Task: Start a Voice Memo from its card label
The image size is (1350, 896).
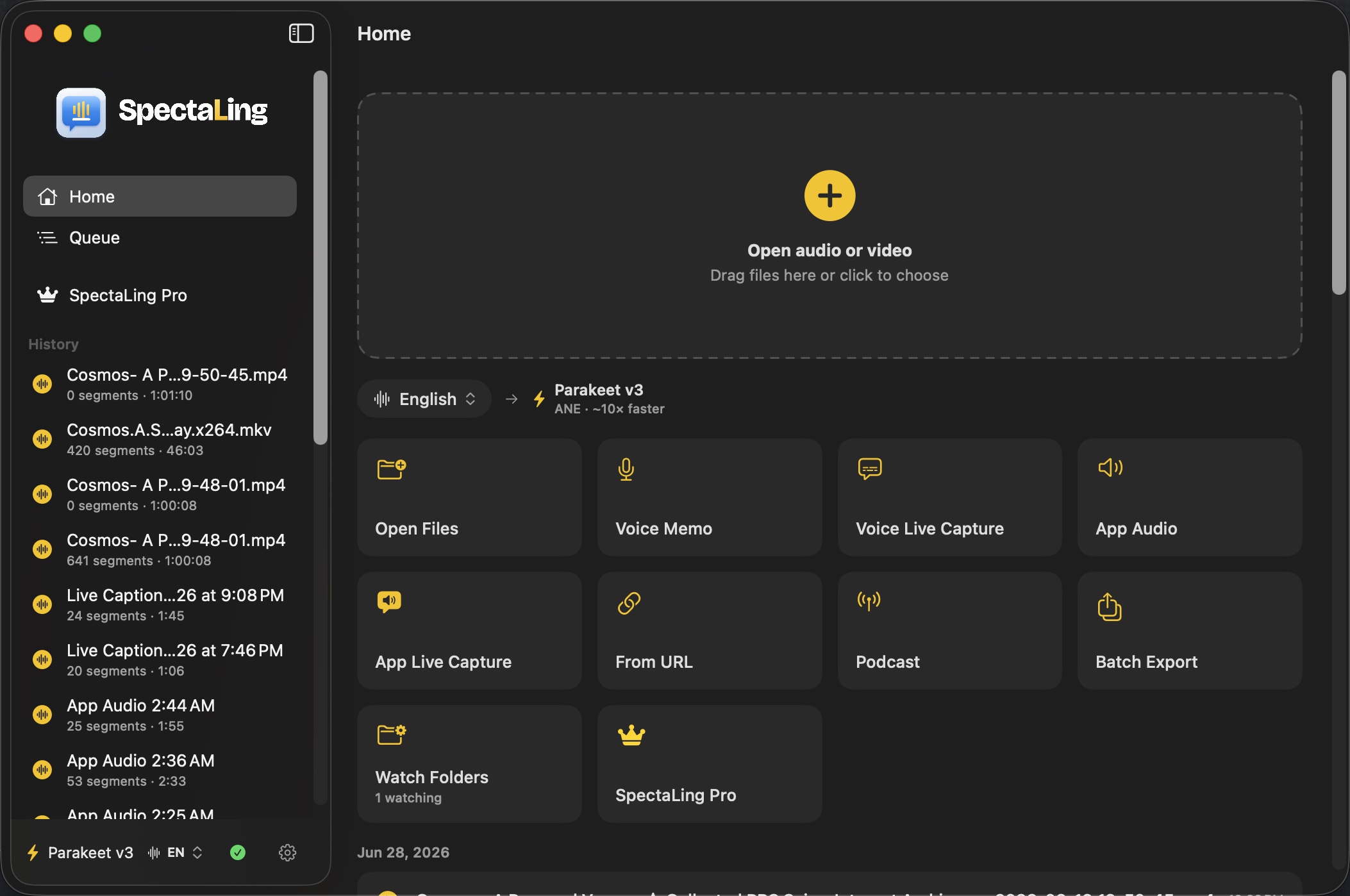Action: tap(663, 528)
